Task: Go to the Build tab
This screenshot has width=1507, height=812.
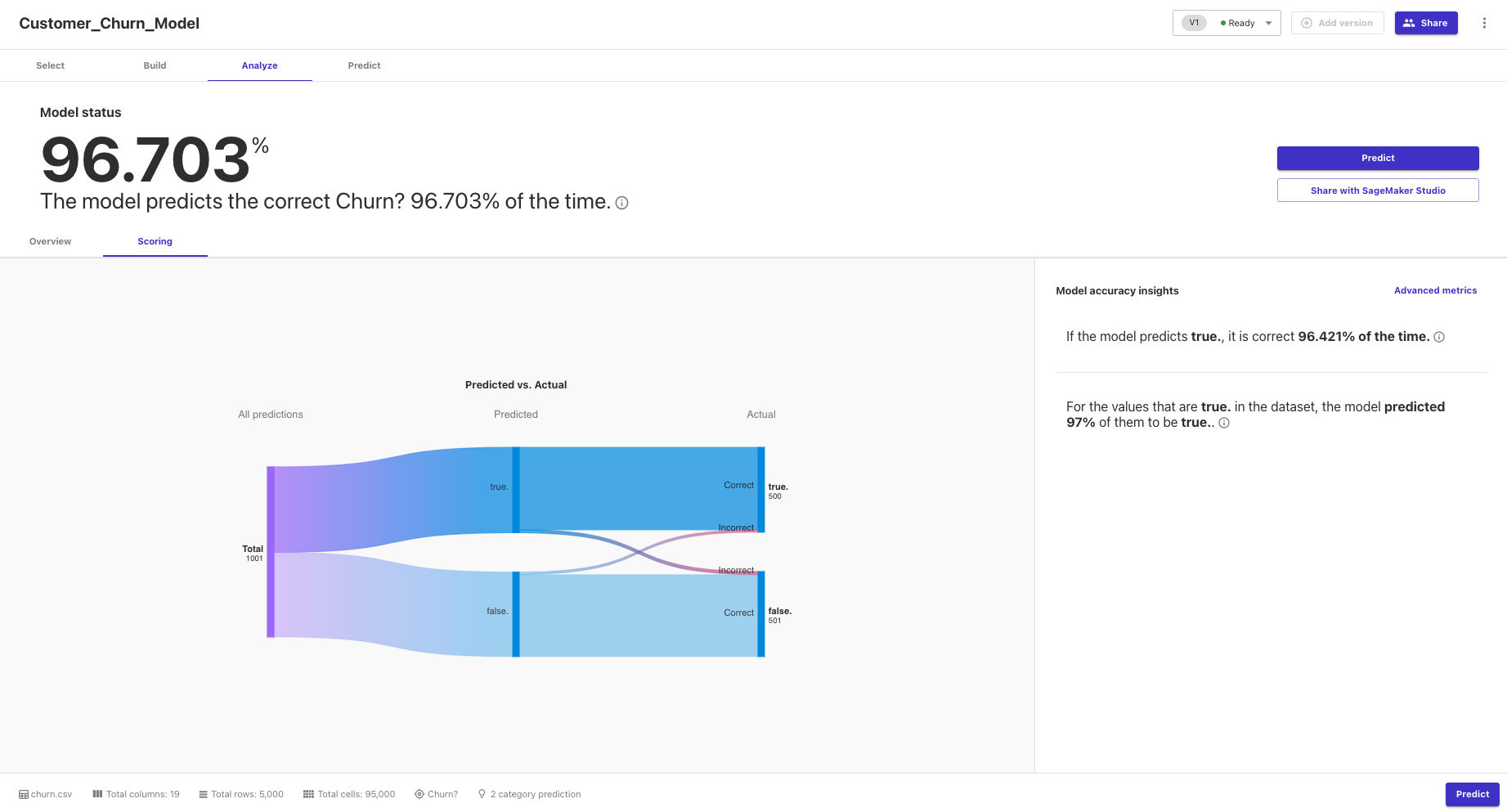Action: pyautogui.click(x=155, y=65)
